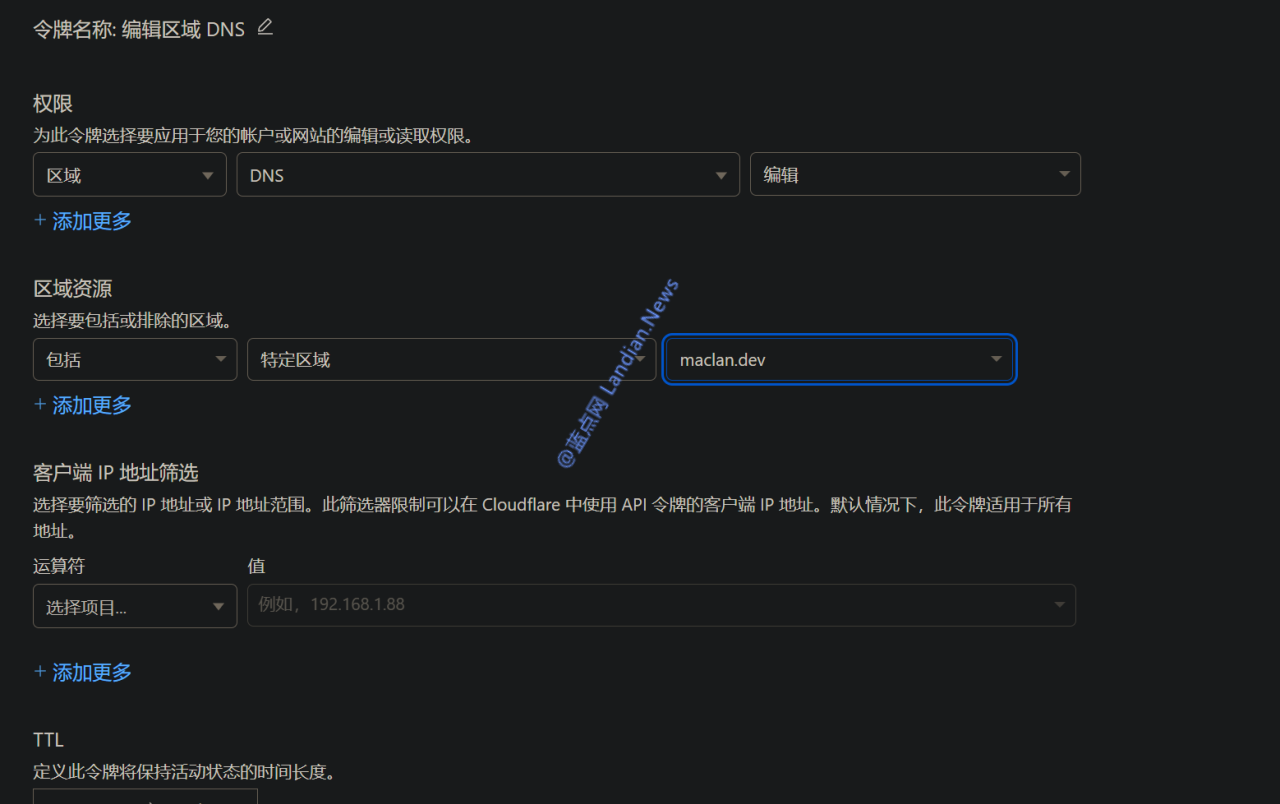Open the 选择项目... operator dropdown
Screen dimensions: 1280x804
[135, 606]
